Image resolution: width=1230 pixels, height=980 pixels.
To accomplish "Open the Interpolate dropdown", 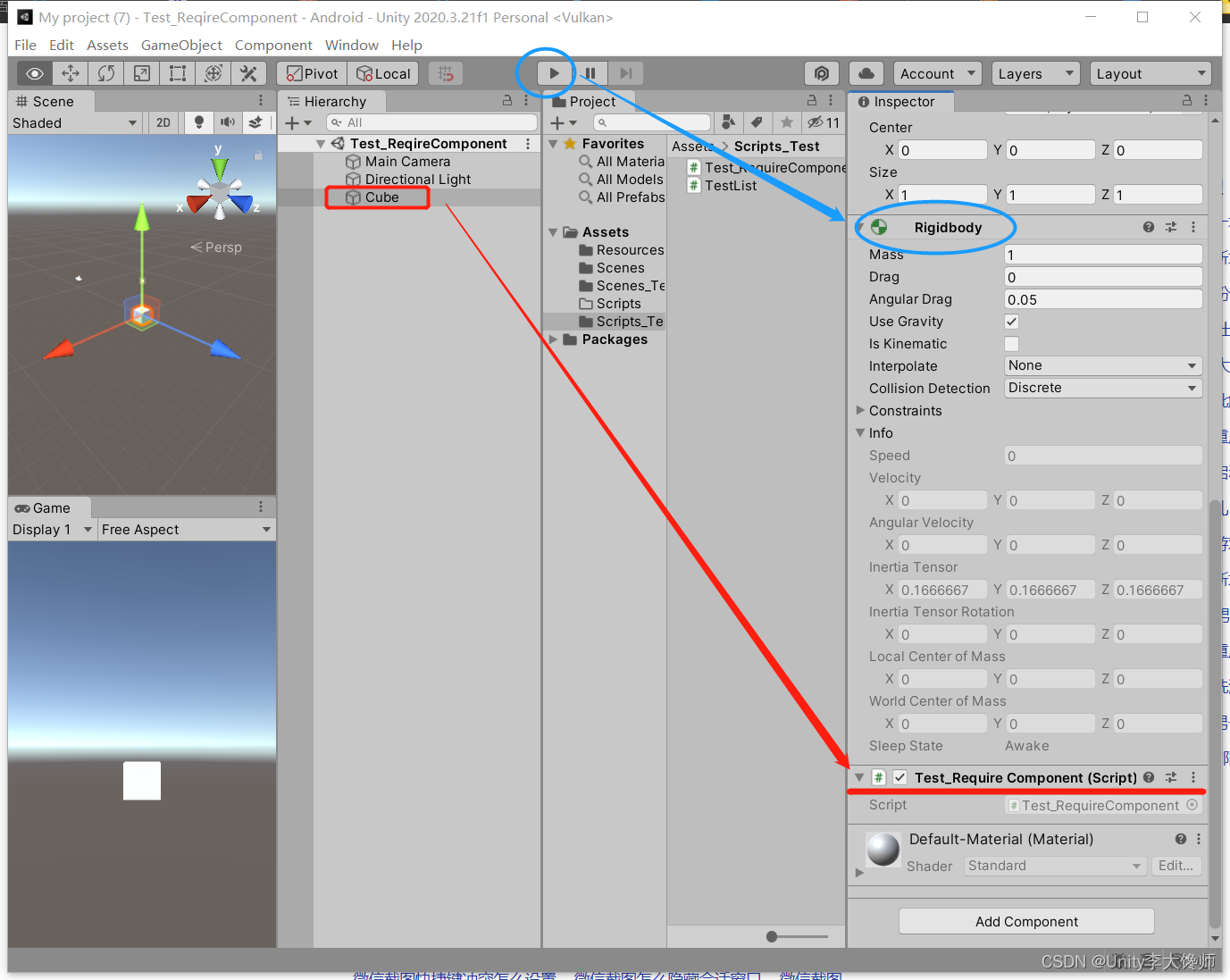I will tap(1102, 365).
